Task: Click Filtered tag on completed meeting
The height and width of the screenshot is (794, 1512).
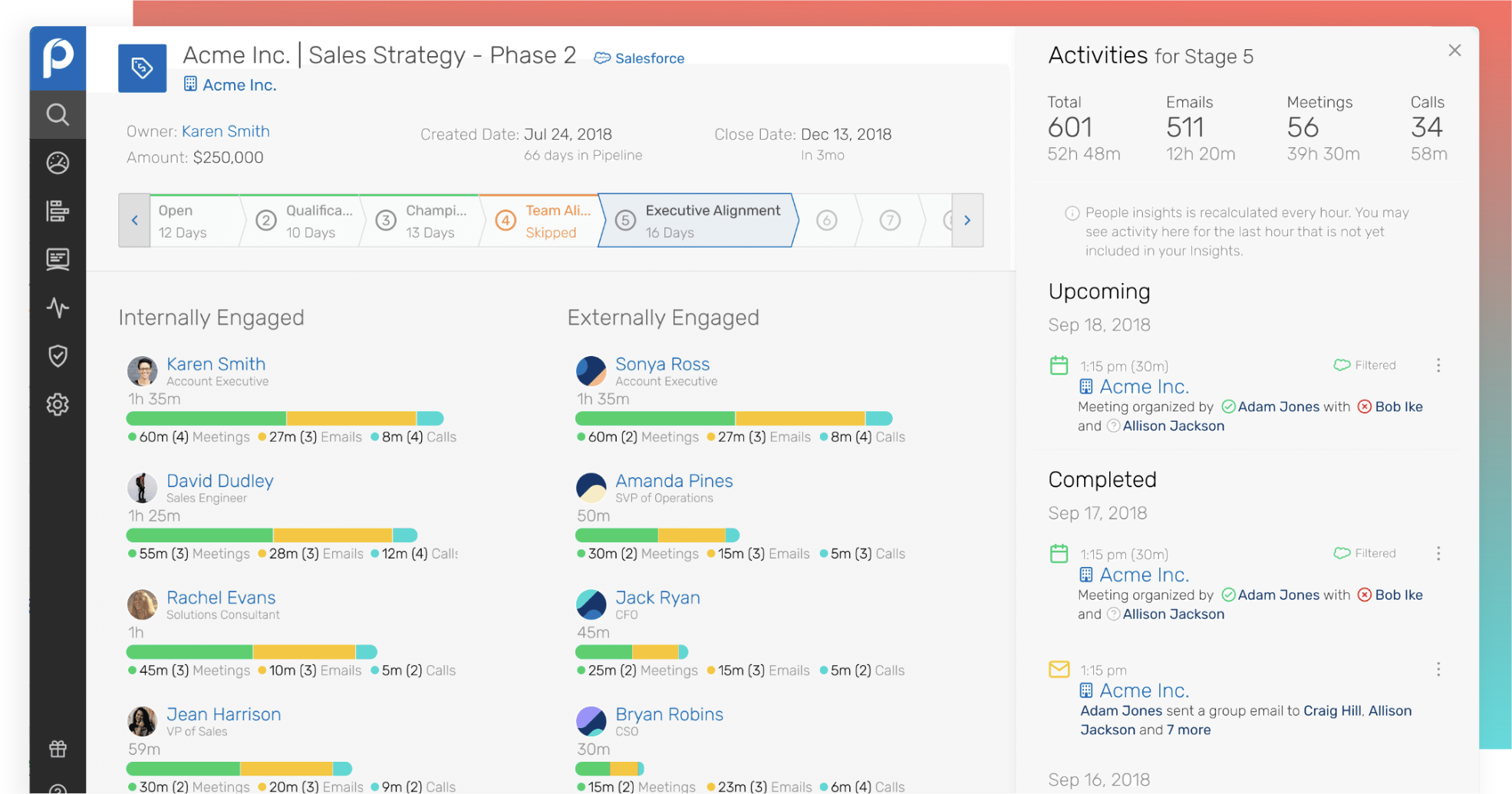Action: (1365, 553)
